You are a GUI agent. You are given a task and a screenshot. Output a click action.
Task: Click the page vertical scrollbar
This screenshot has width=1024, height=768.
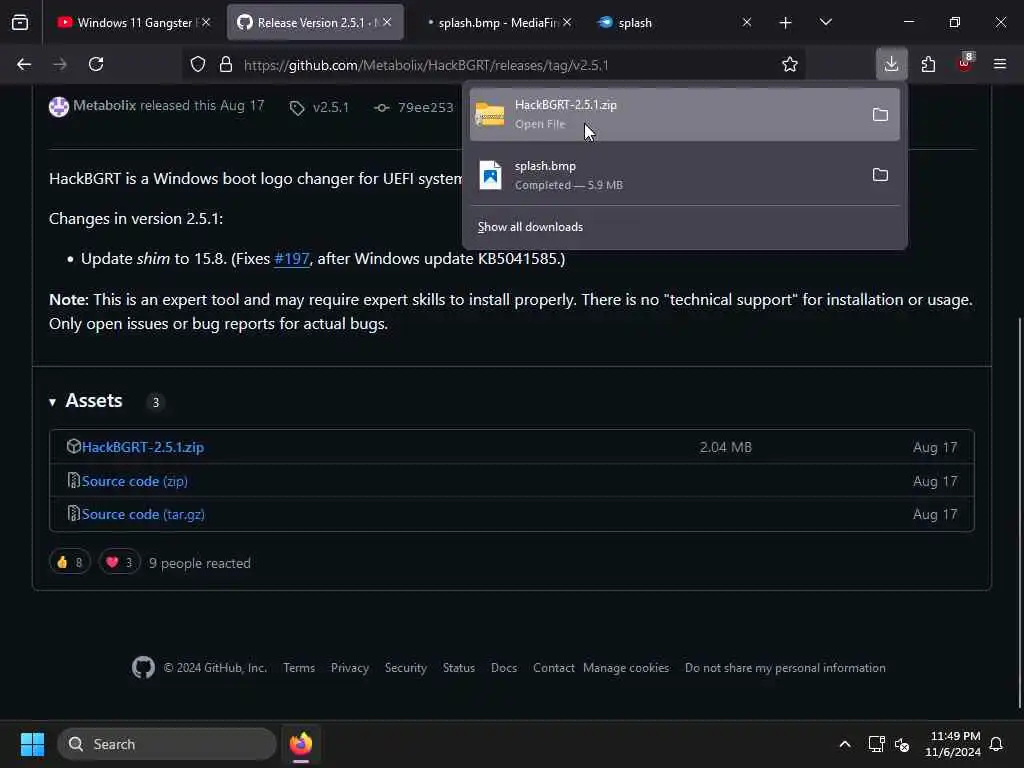pyautogui.click(x=1019, y=513)
